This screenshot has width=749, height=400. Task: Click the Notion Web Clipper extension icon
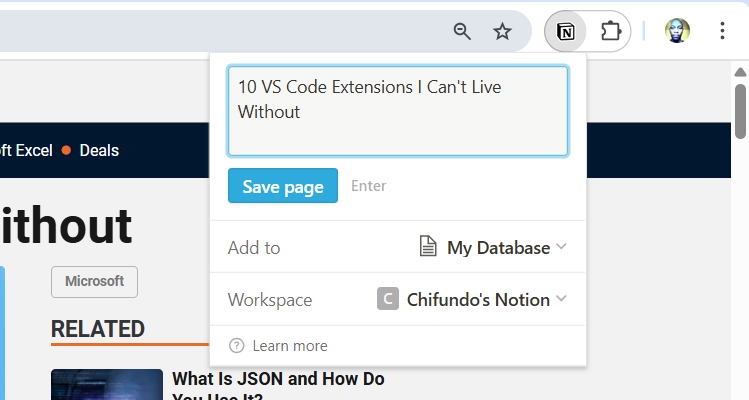pyautogui.click(x=566, y=31)
